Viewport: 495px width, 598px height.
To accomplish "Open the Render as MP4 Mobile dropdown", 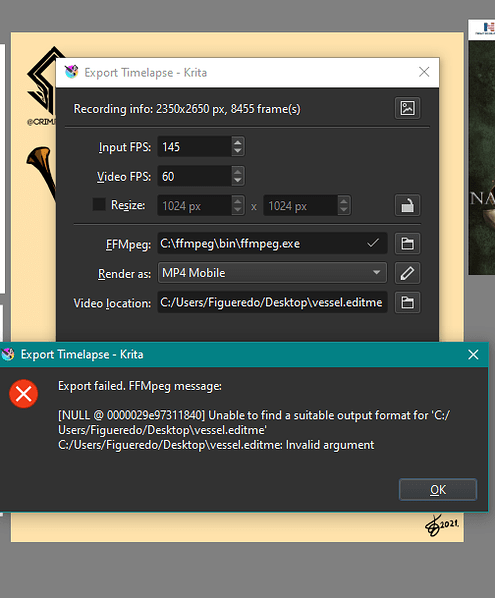I will tap(272, 273).
